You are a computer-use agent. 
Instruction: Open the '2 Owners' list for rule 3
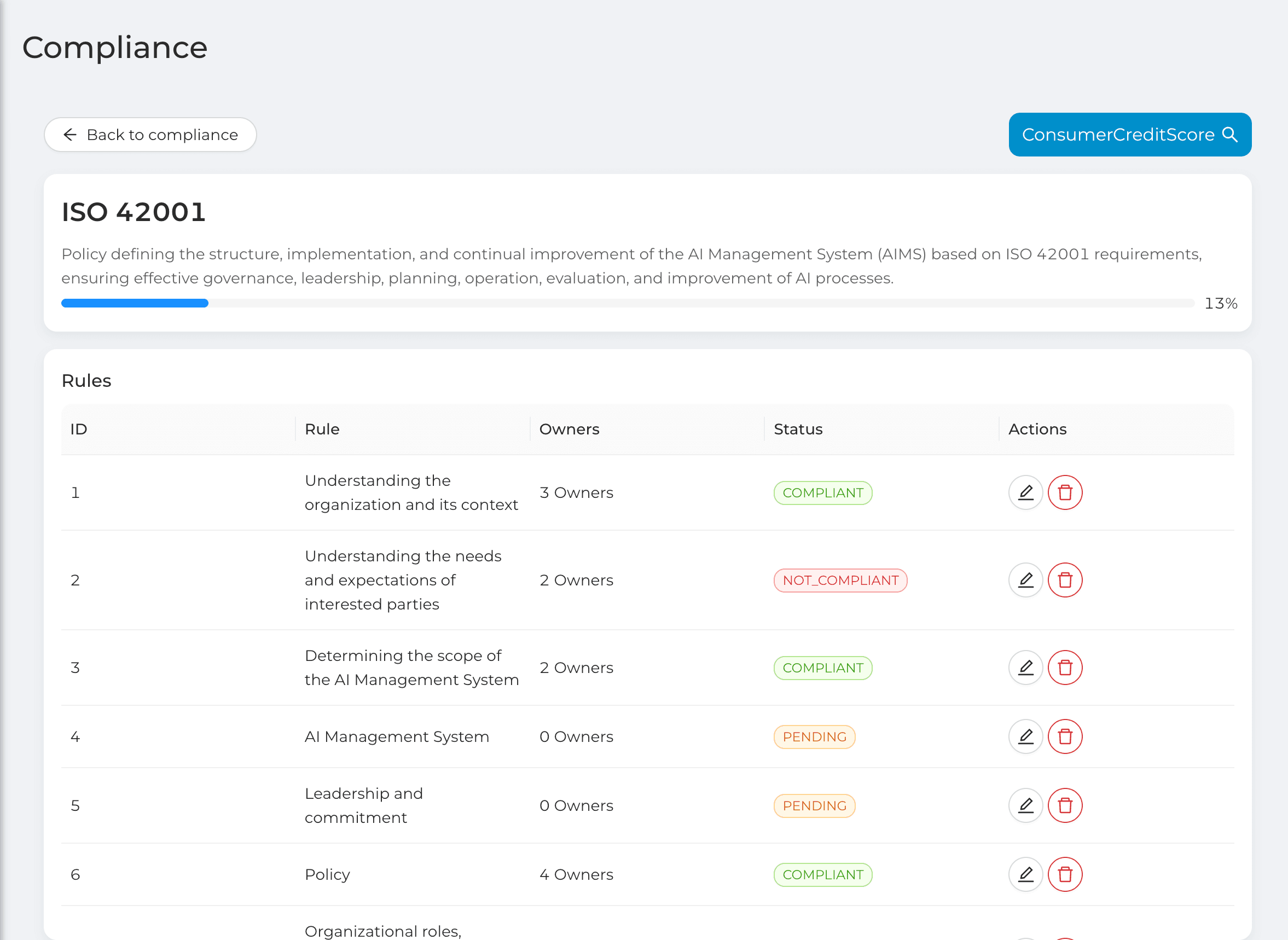coord(576,668)
